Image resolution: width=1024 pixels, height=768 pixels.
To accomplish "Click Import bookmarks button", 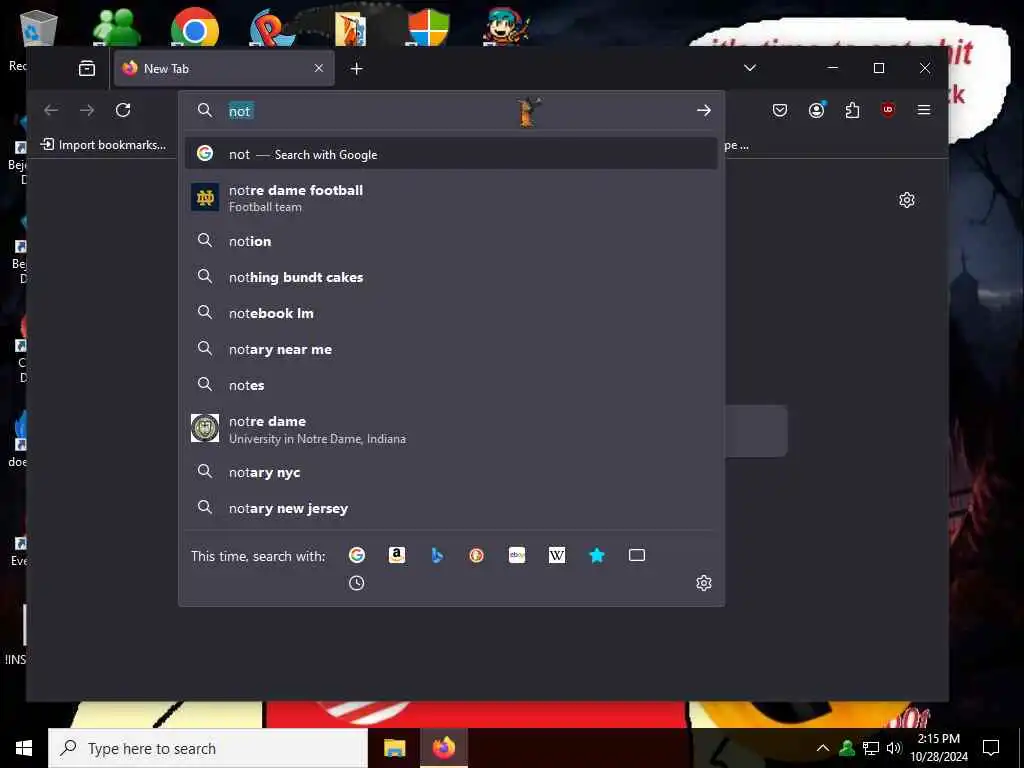I will pyautogui.click(x=103, y=145).
